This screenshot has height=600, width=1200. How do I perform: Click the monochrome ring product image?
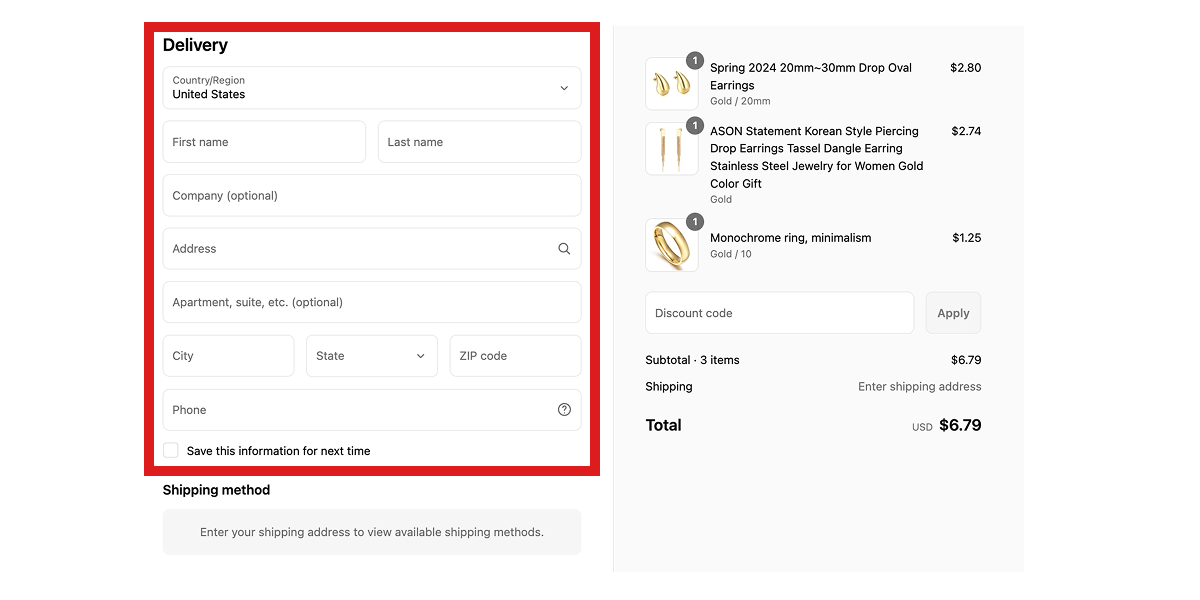pyautogui.click(x=671, y=245)
